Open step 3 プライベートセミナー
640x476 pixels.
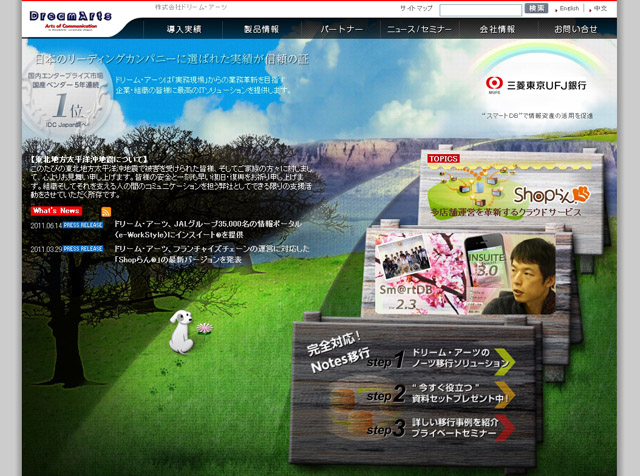pyautogui.click(x=454, y=428)
